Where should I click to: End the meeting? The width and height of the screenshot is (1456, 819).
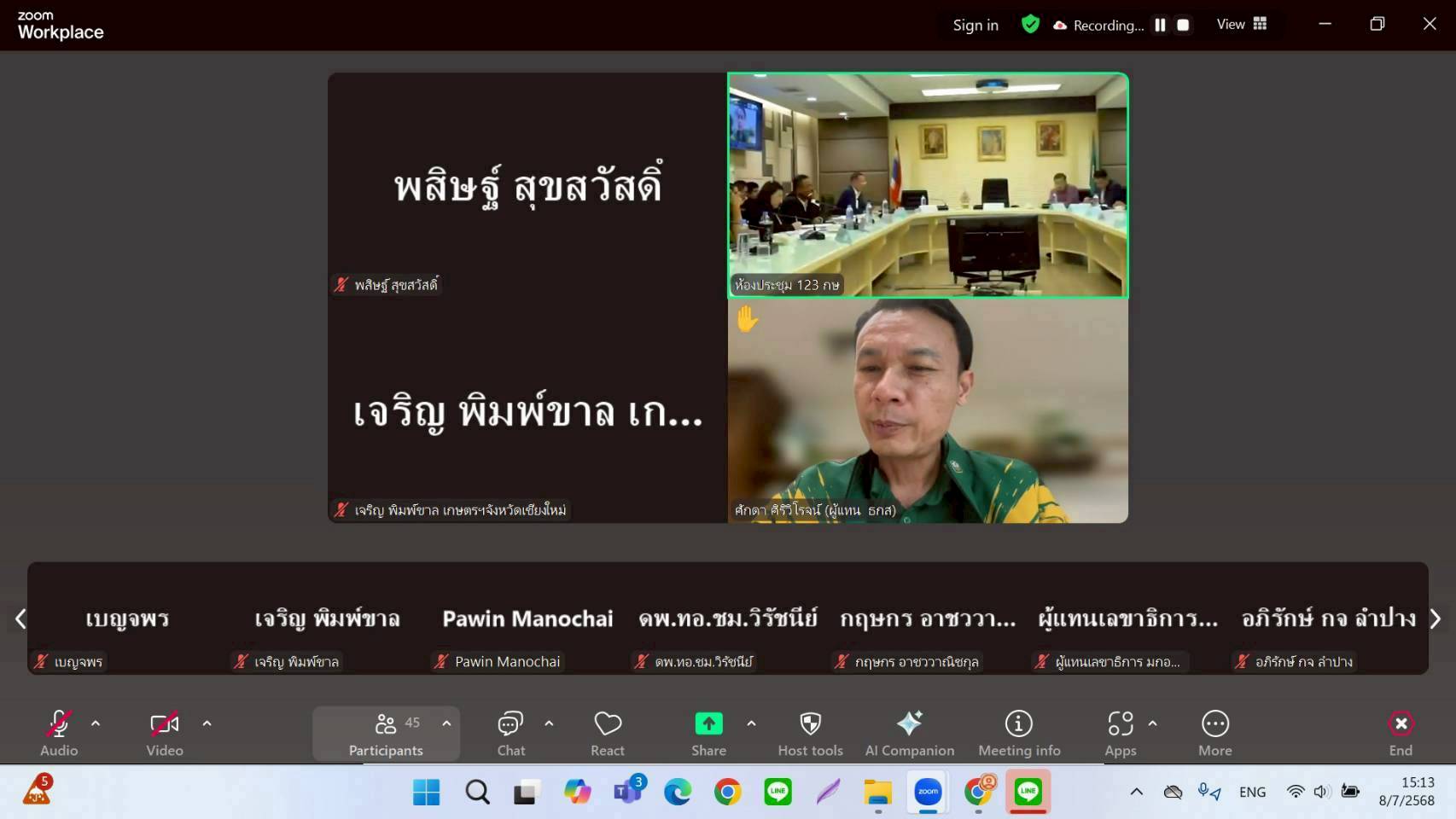pos(1400,733)
